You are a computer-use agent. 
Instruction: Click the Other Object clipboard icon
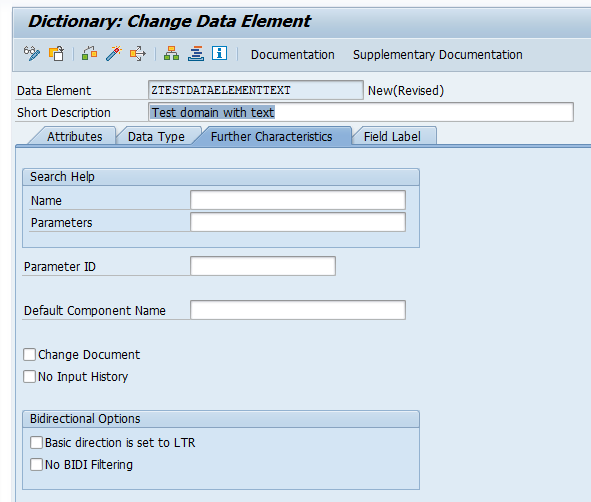click(57, 54)
